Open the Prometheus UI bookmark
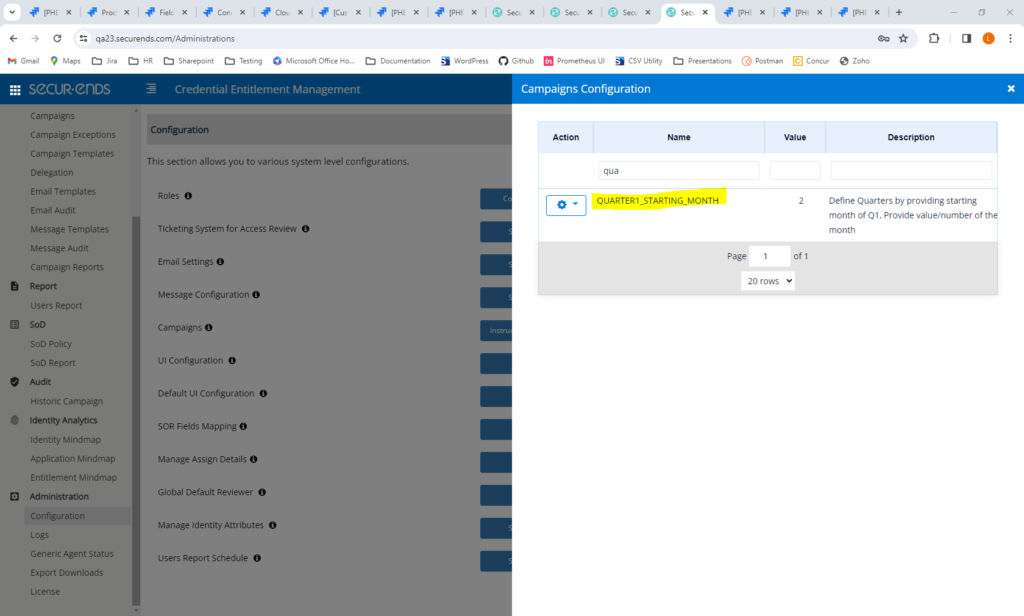This screenshot has width=1024, height=616. coord(574,61)
